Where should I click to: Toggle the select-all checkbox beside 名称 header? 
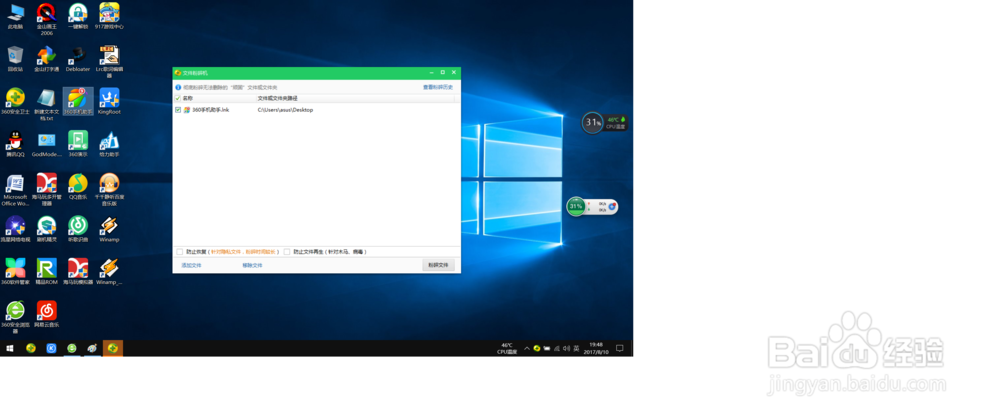178,98
